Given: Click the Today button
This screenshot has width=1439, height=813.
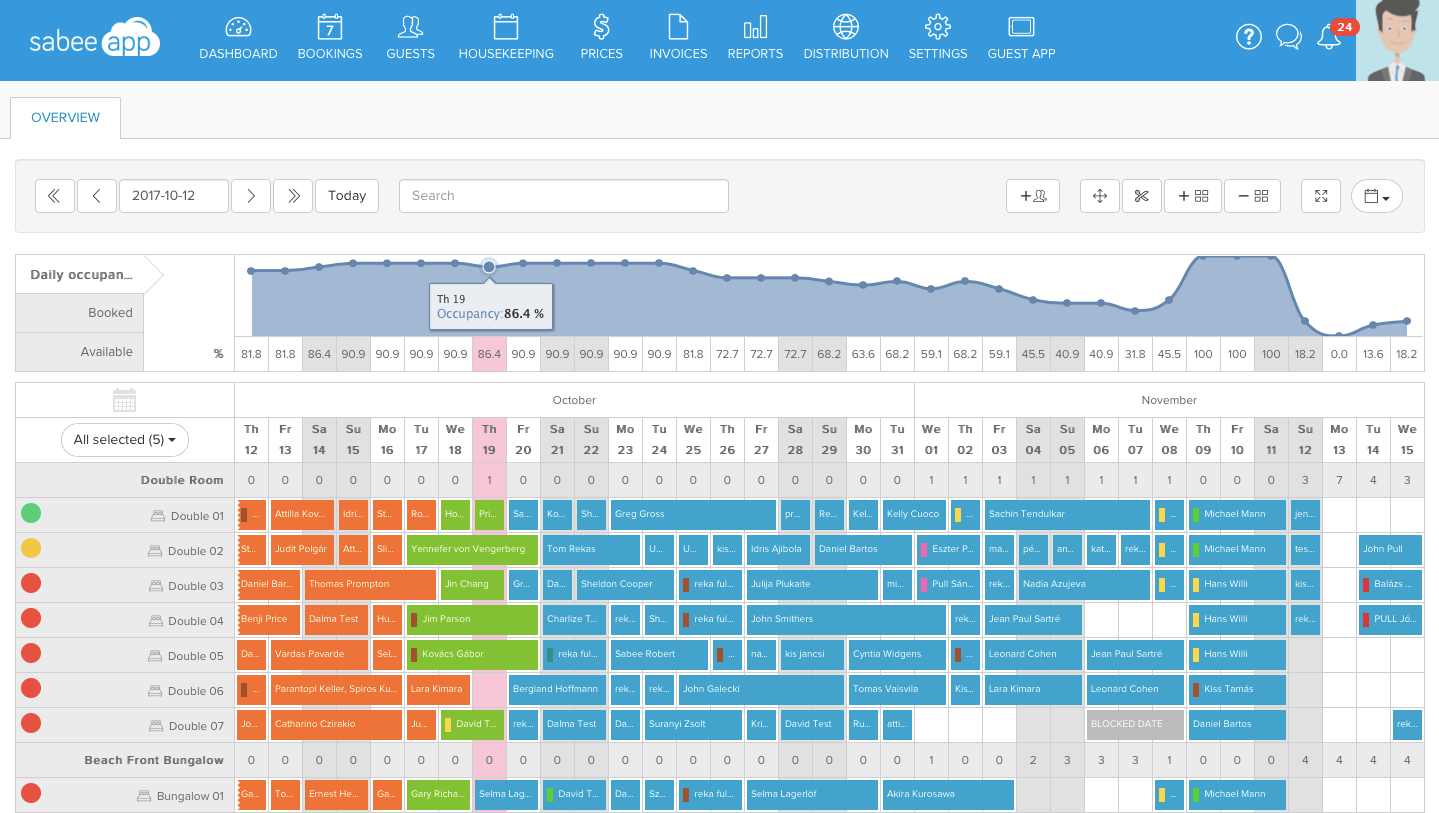Looking at the screenshot, I should [347, 196].
